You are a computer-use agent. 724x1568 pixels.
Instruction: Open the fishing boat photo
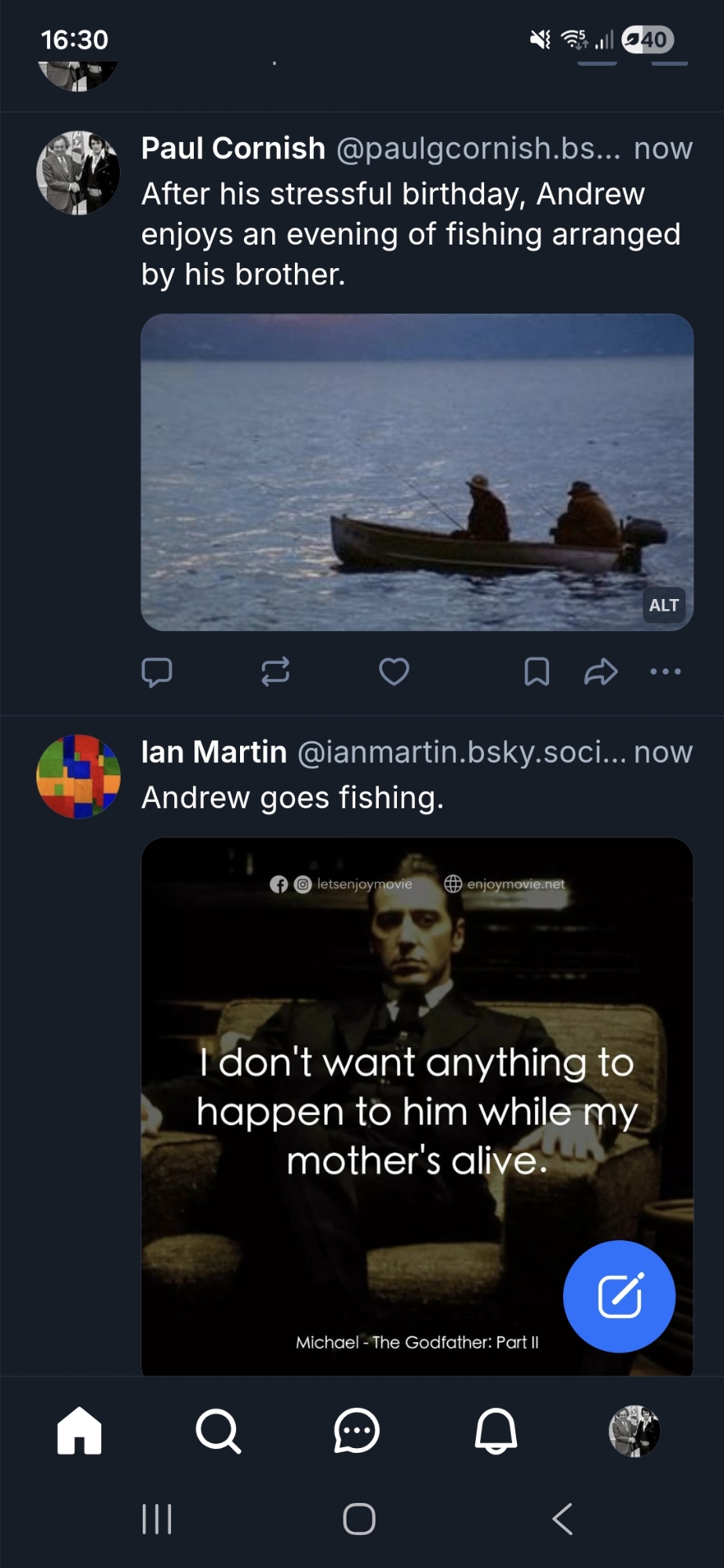pos(417,472)
